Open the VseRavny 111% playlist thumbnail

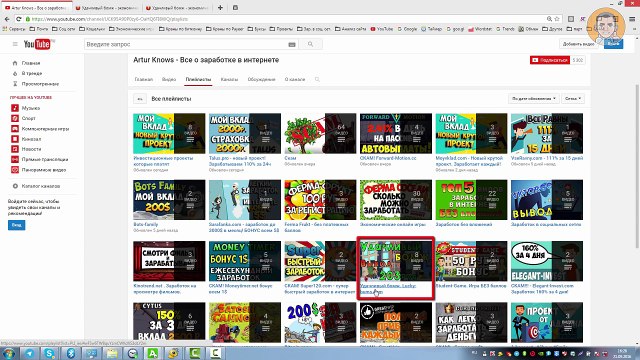[x=547, y=133]
